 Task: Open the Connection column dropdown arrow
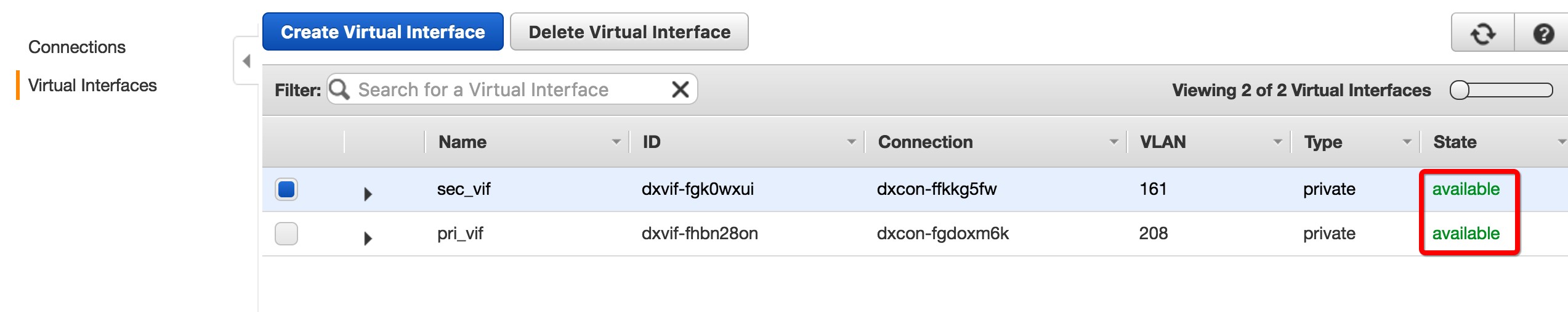coord(1113,142)
